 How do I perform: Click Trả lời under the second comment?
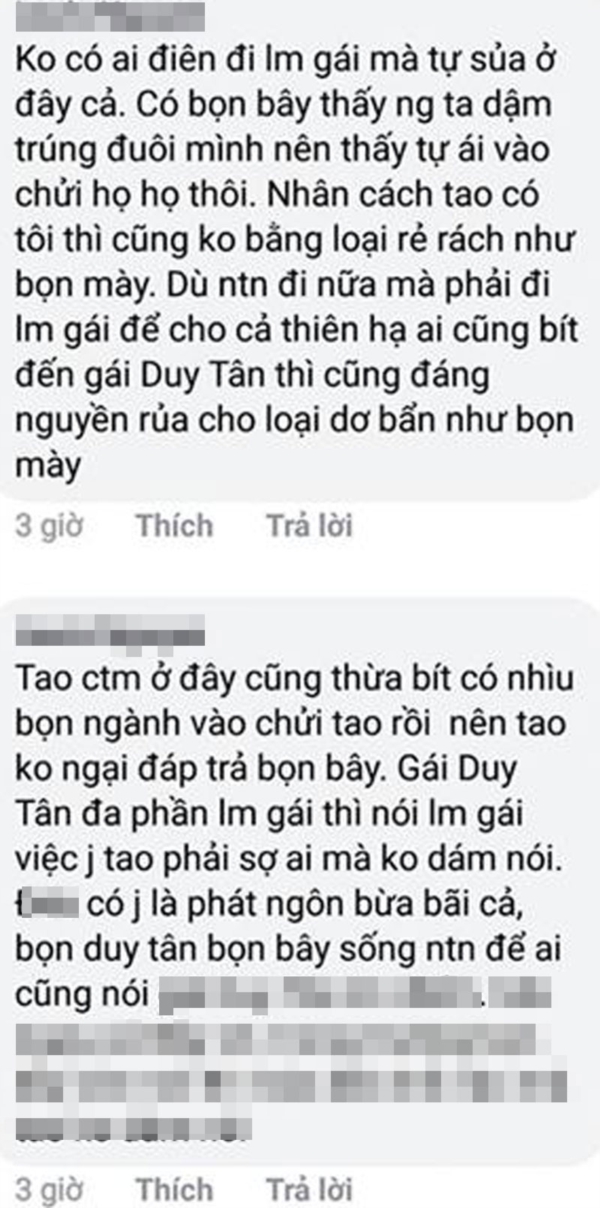309,1189
